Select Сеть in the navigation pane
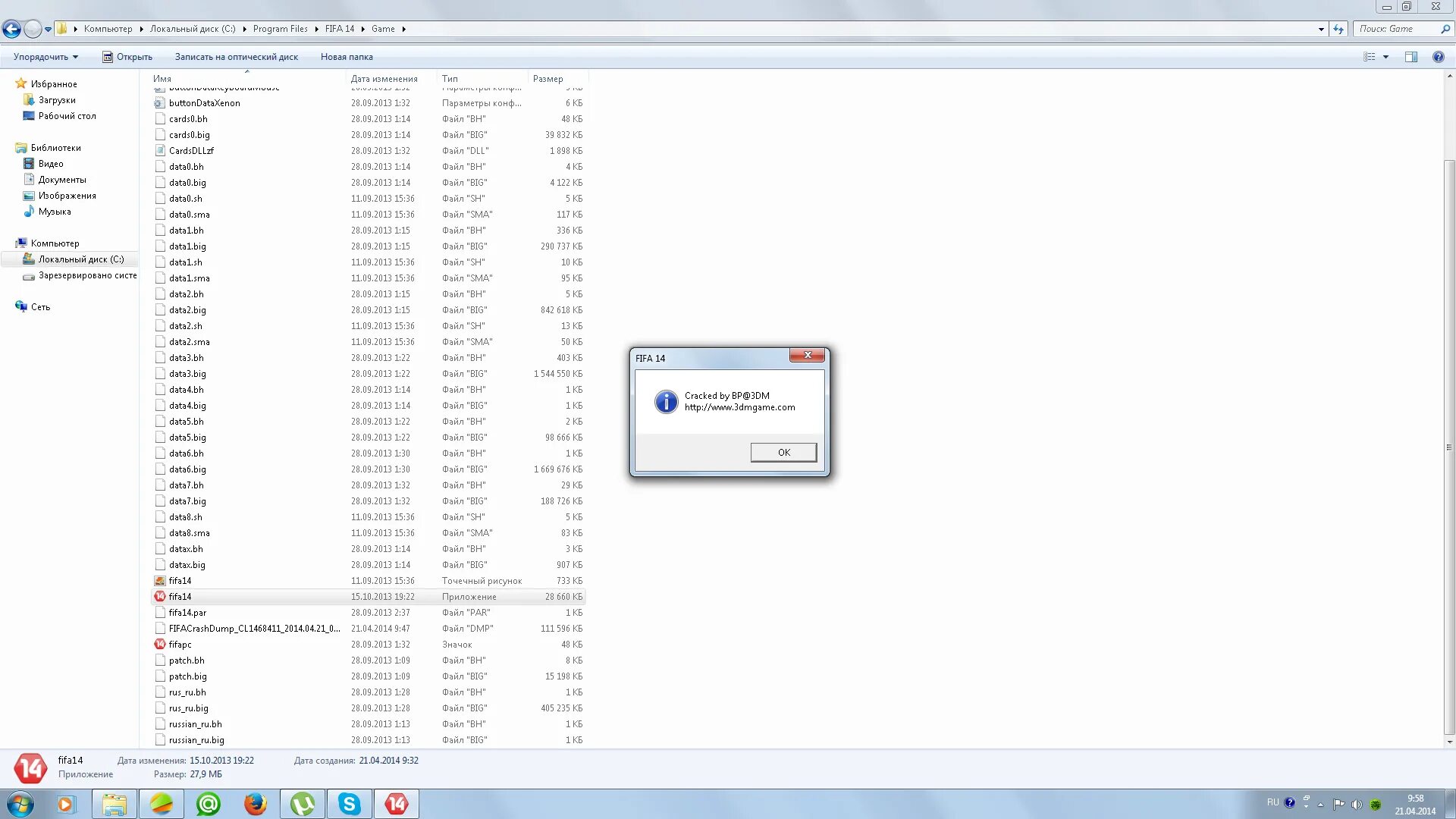 coord(40,307)
